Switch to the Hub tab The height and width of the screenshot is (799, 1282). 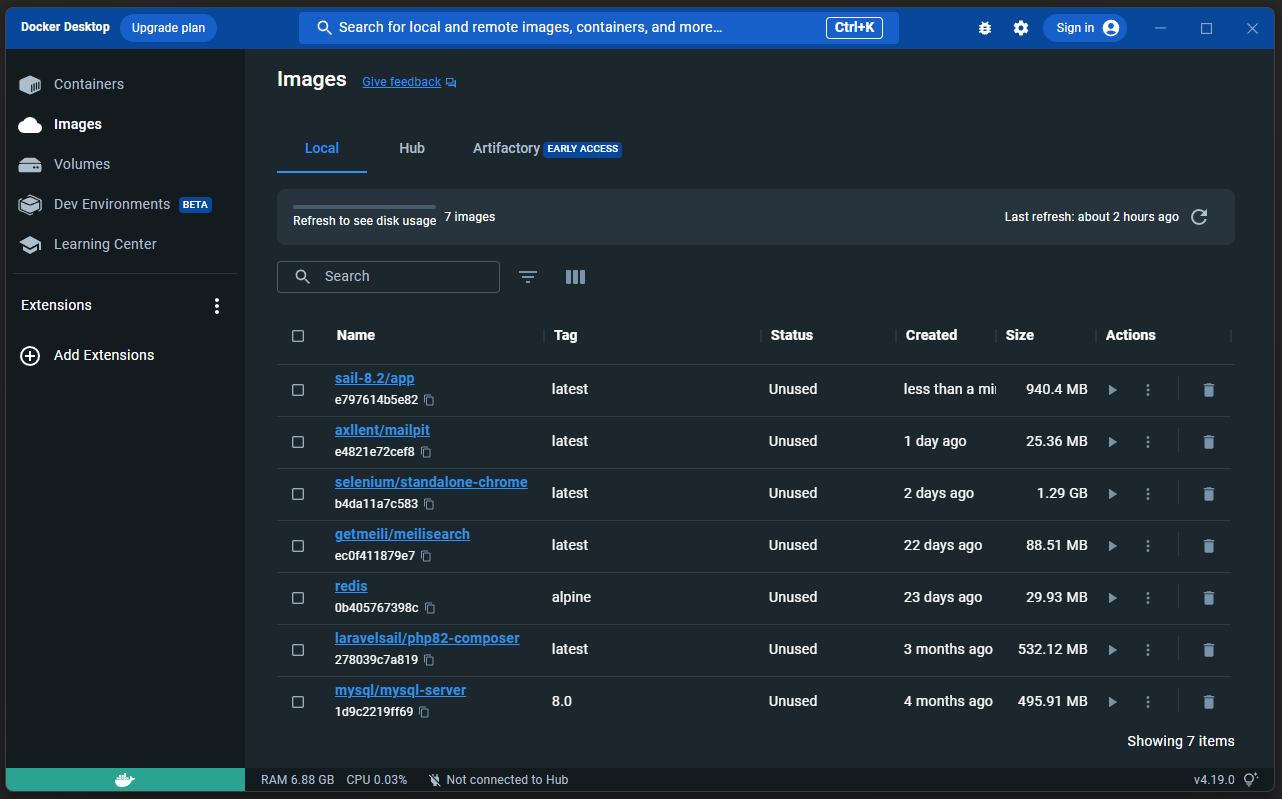tap(412, 148)
